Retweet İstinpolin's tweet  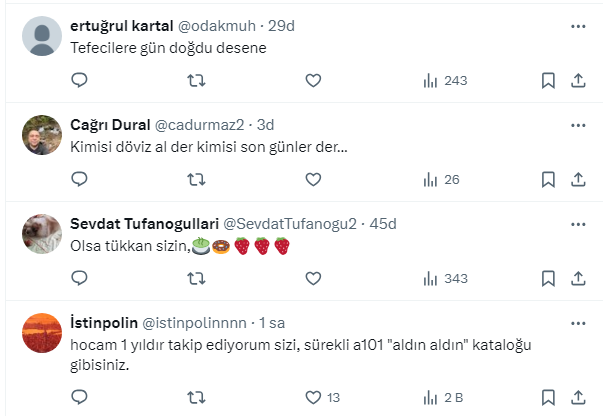[x=197, y=395]
